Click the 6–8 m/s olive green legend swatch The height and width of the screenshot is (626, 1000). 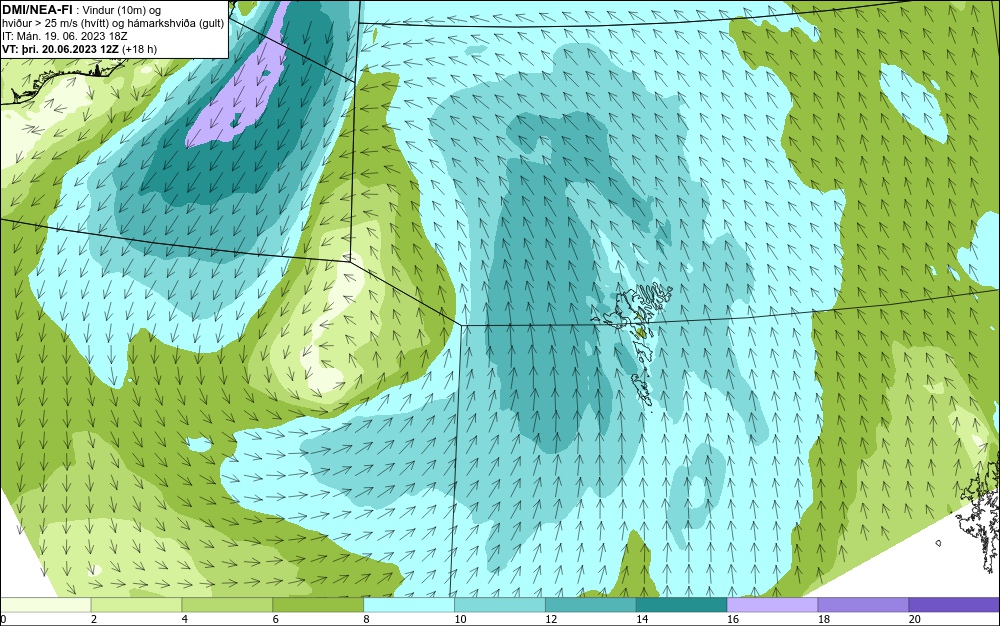[318, 604]
